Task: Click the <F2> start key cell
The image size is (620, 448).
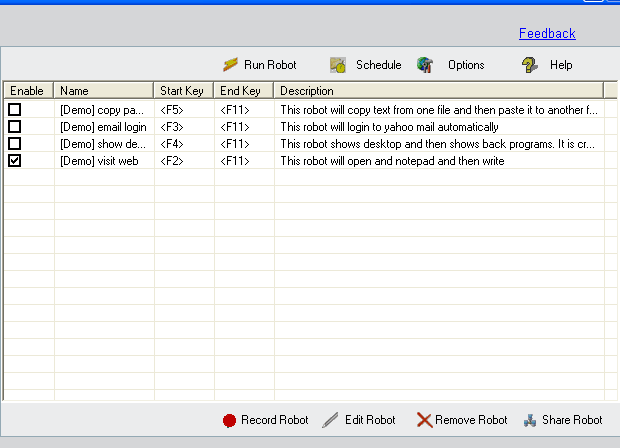Action: (x=184, y=161)
